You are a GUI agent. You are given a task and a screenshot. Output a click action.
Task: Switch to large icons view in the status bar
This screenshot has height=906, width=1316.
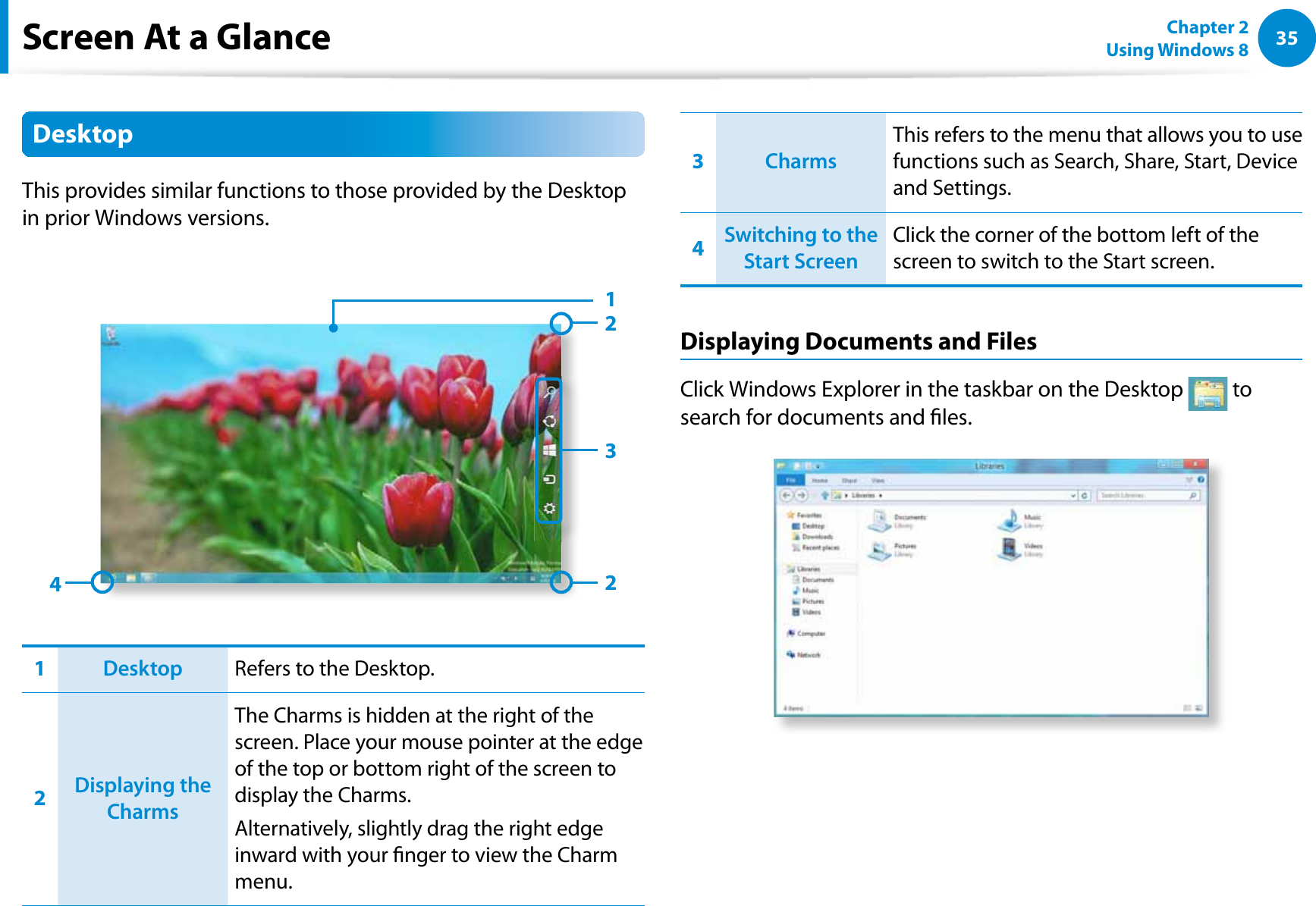[1198, 708]
